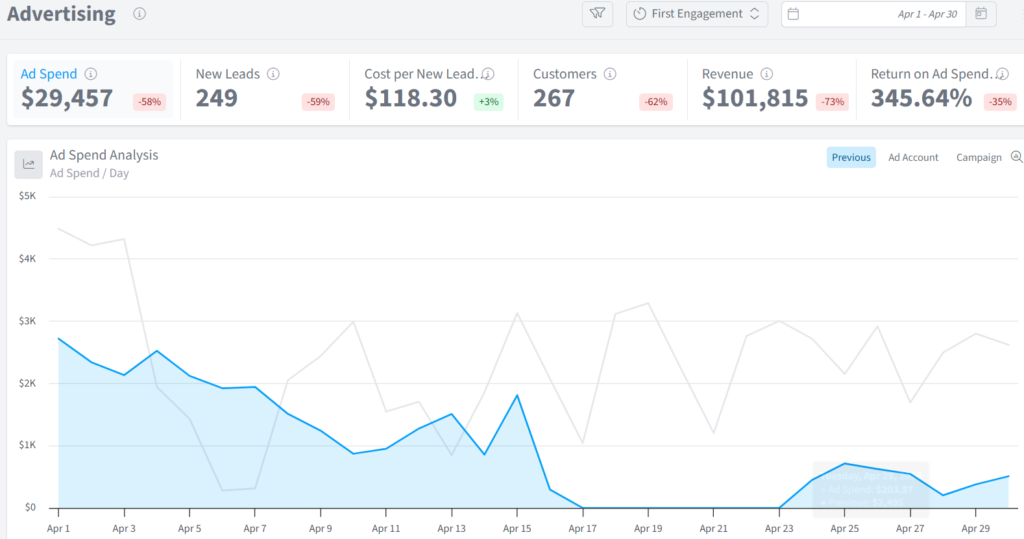Switch breakdown to Campaign
Image resolution: width=1024 pixels, height=539 pixels.
click(978, 157)
